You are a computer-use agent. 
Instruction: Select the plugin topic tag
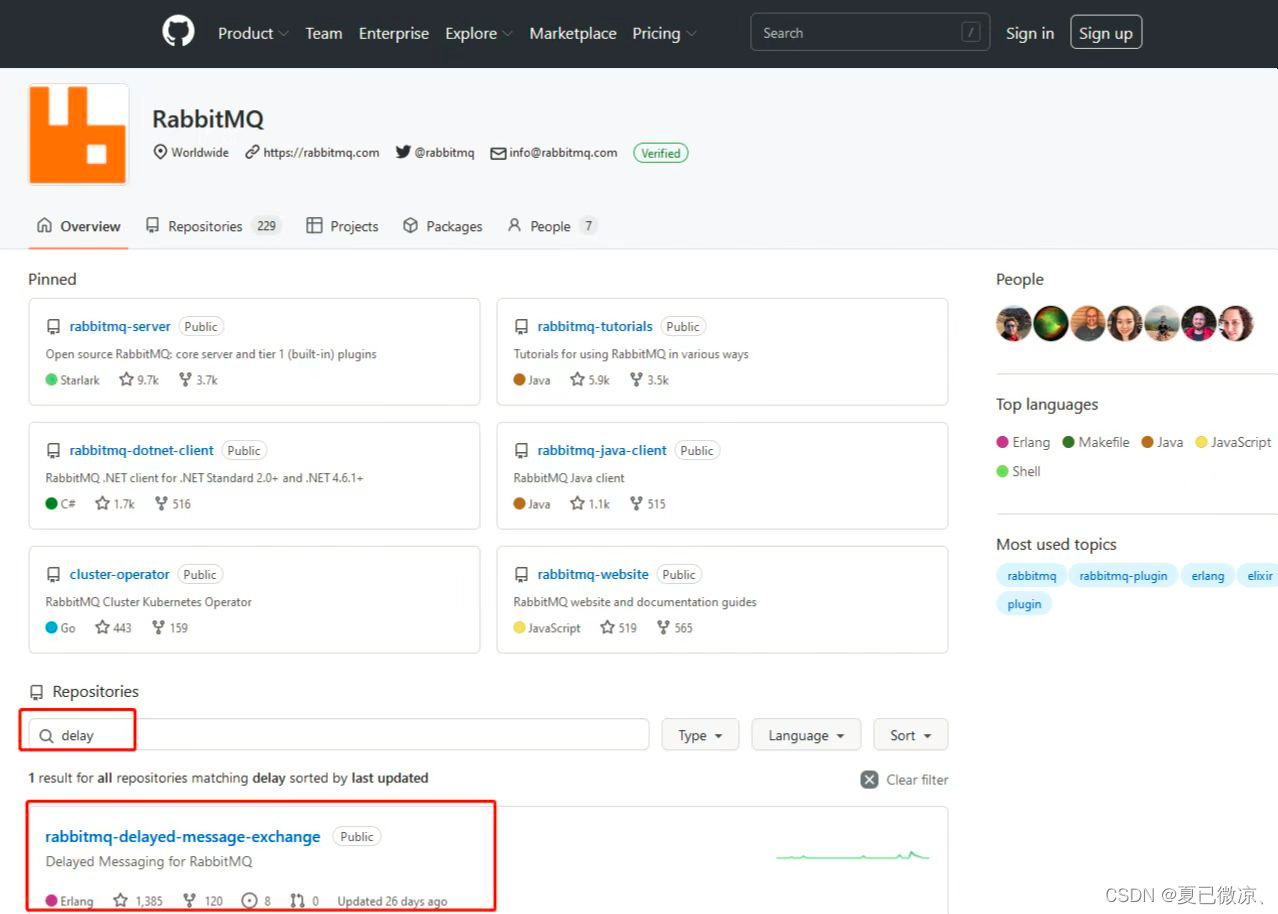1024,603
